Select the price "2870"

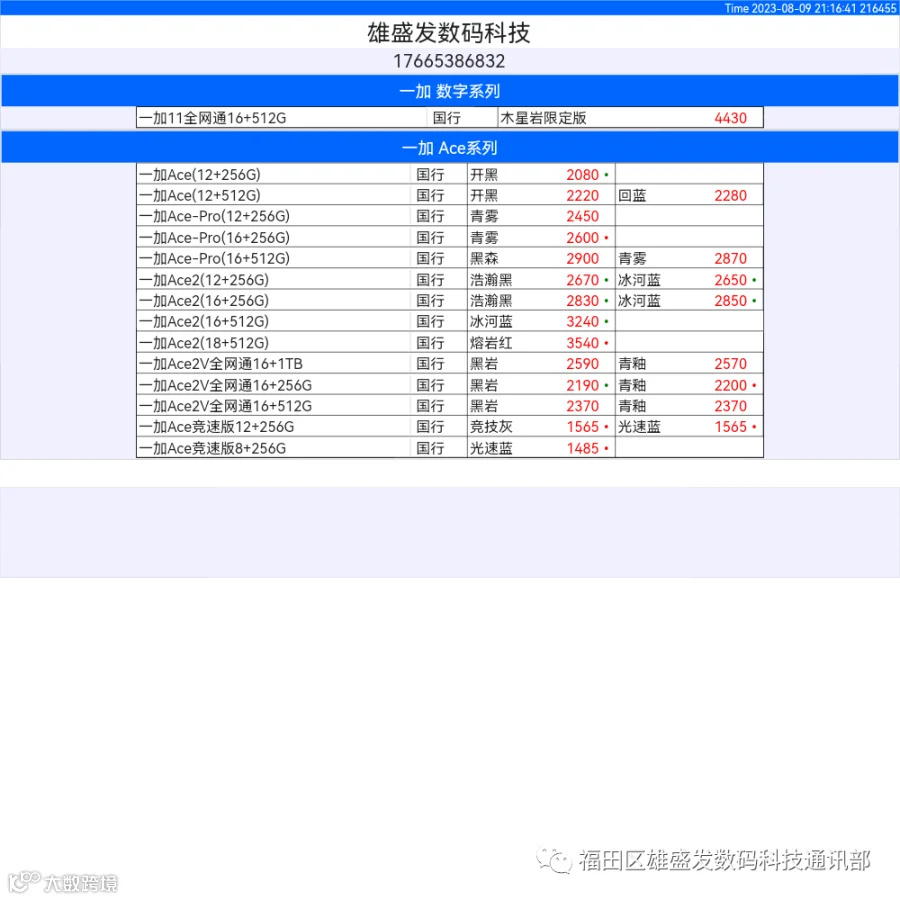730,258
